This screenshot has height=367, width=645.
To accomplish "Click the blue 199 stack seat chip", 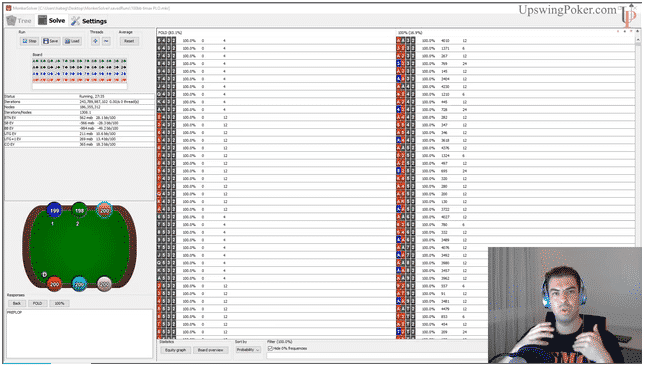I will pos(54,211).
